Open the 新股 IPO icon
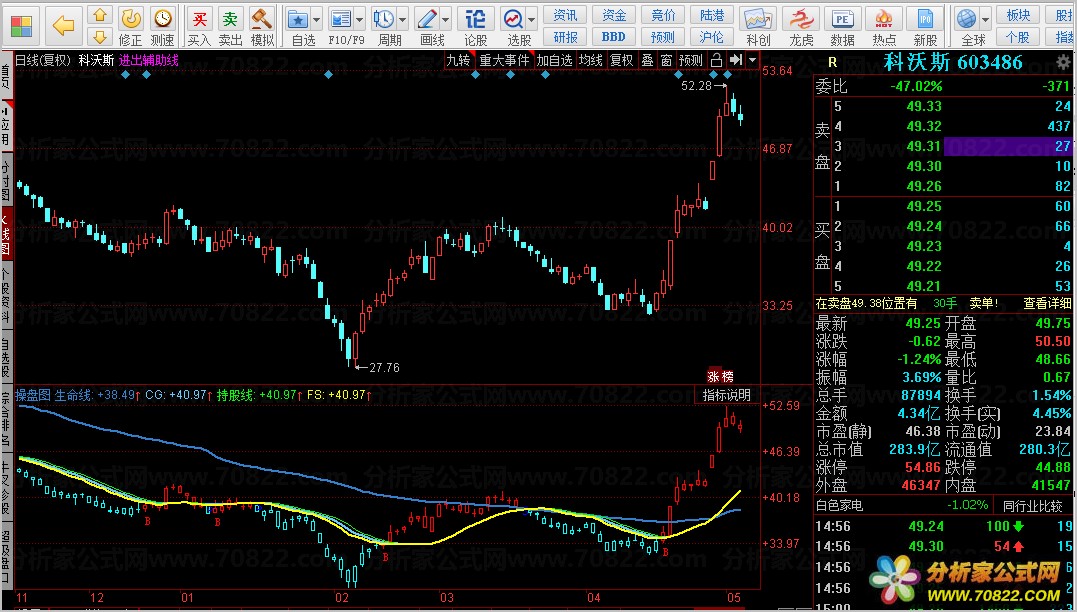 click(x=925, y=19)
